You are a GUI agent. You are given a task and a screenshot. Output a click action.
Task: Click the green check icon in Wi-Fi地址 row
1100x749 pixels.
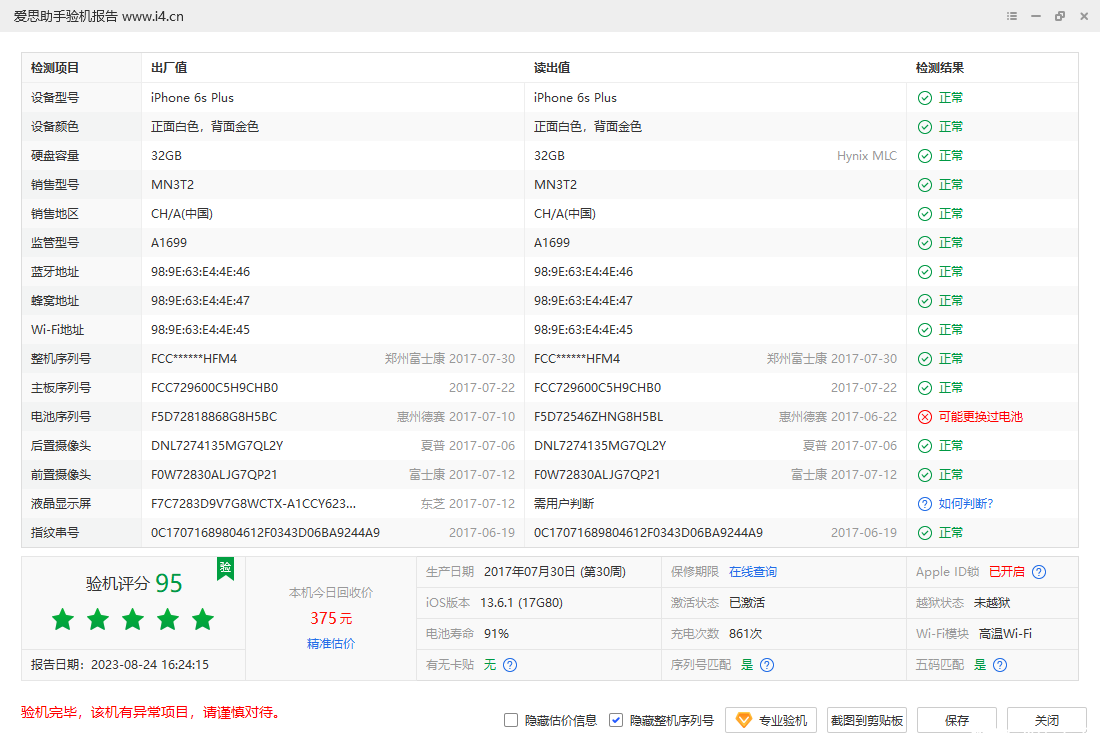[x=925, y=330]
